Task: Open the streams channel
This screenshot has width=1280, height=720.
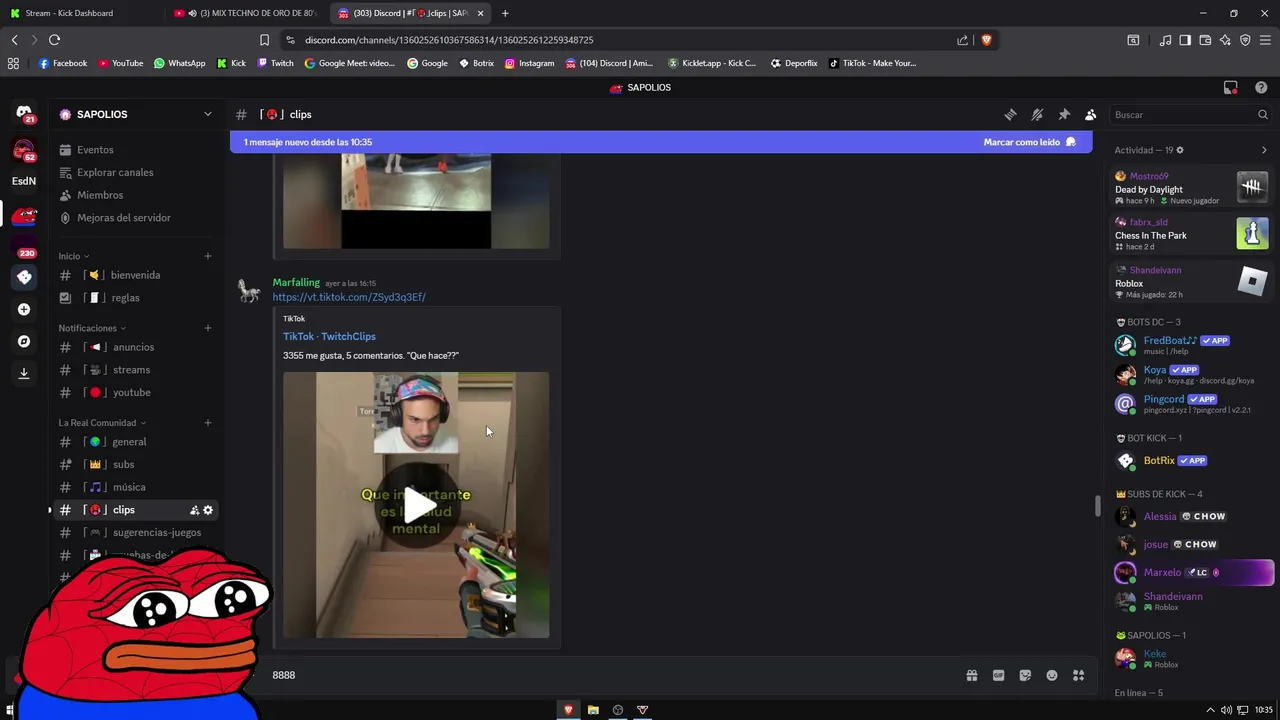Action: [x=135, y=370]
